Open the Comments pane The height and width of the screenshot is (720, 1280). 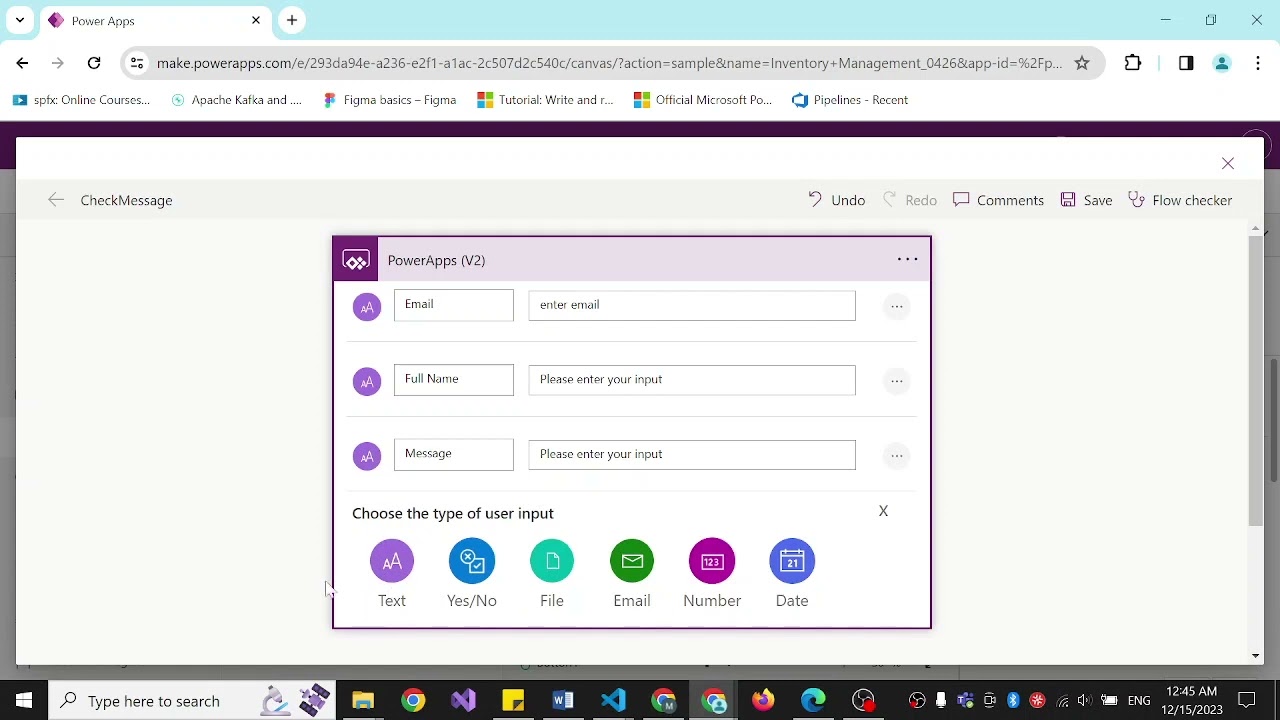(999, 200)
